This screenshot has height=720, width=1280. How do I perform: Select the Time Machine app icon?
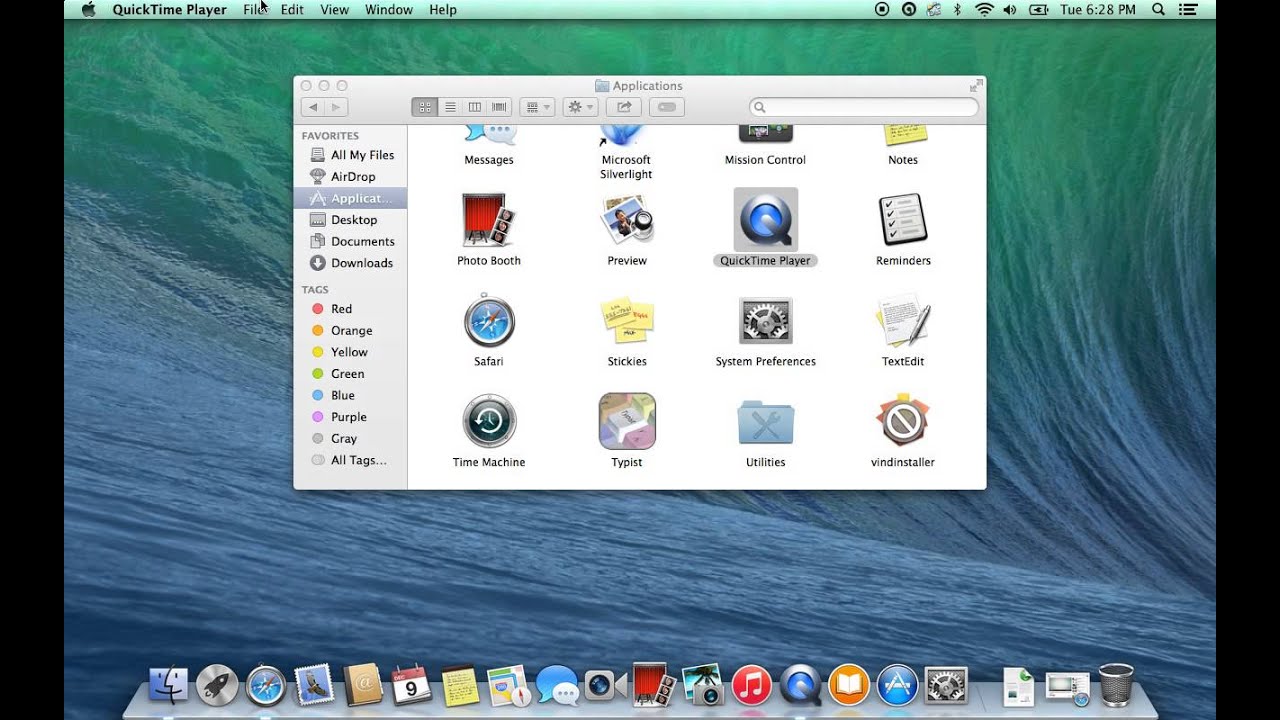point(489,421)
